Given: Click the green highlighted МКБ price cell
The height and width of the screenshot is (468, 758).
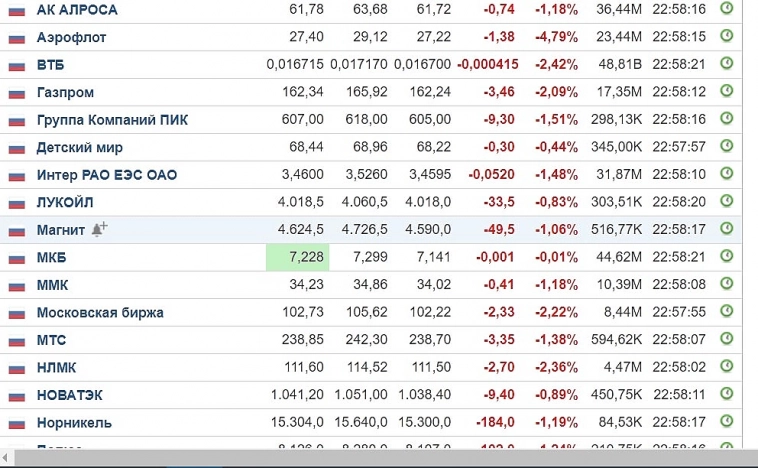Looking at the screenshot, I should 296,257.
